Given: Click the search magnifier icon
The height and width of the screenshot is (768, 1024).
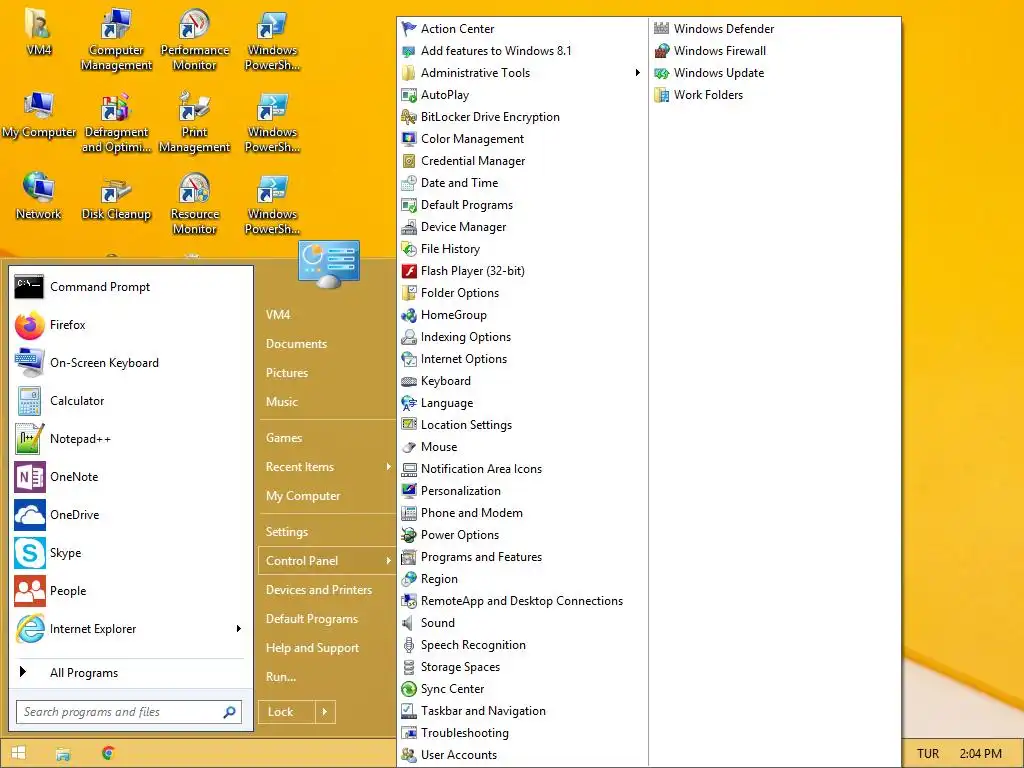Looking at the screenshot, I should pyautogui.click(x=229, y=712).
